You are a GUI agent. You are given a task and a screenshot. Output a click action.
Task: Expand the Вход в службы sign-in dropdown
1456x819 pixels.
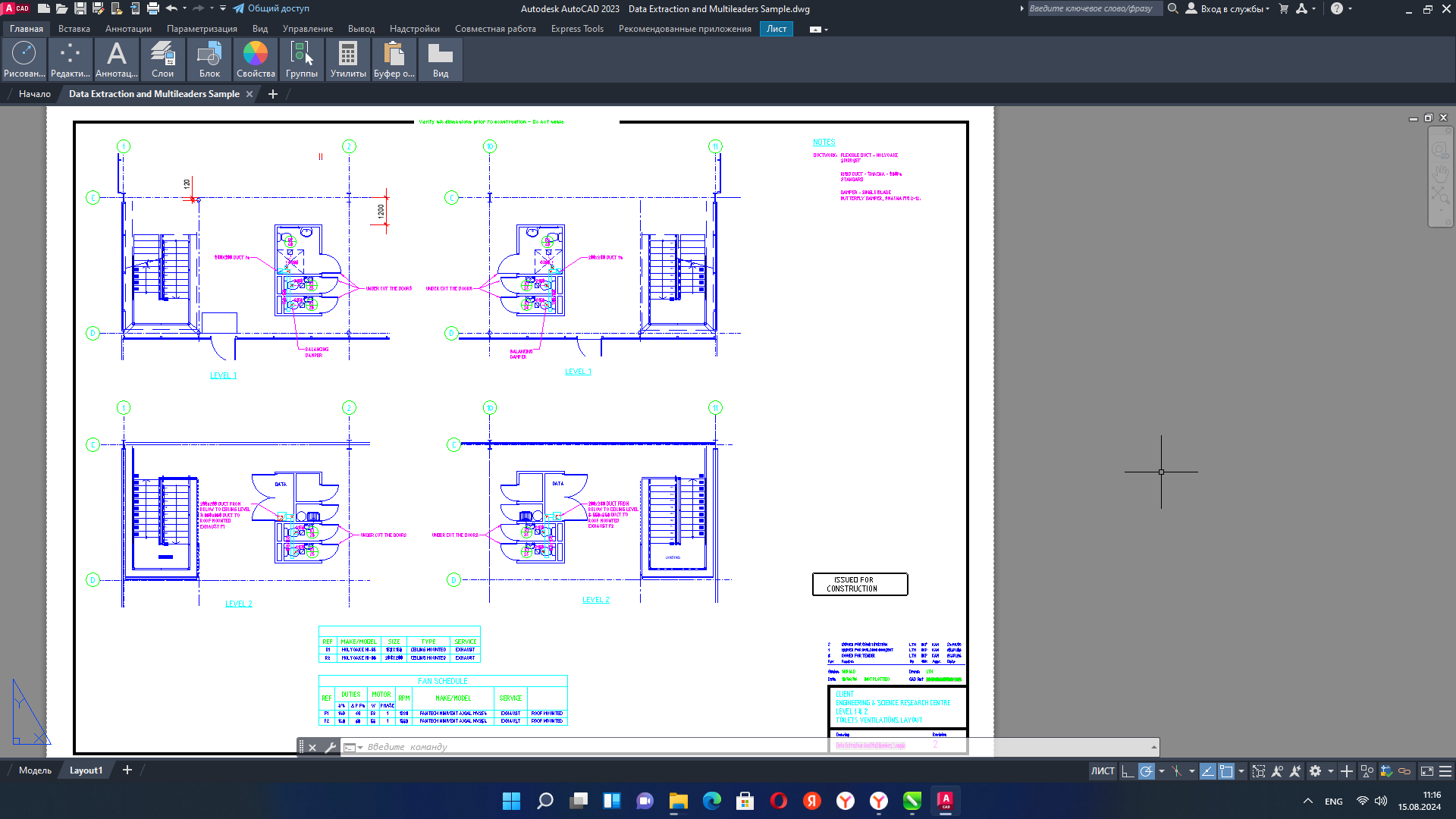click(1267, 9)
